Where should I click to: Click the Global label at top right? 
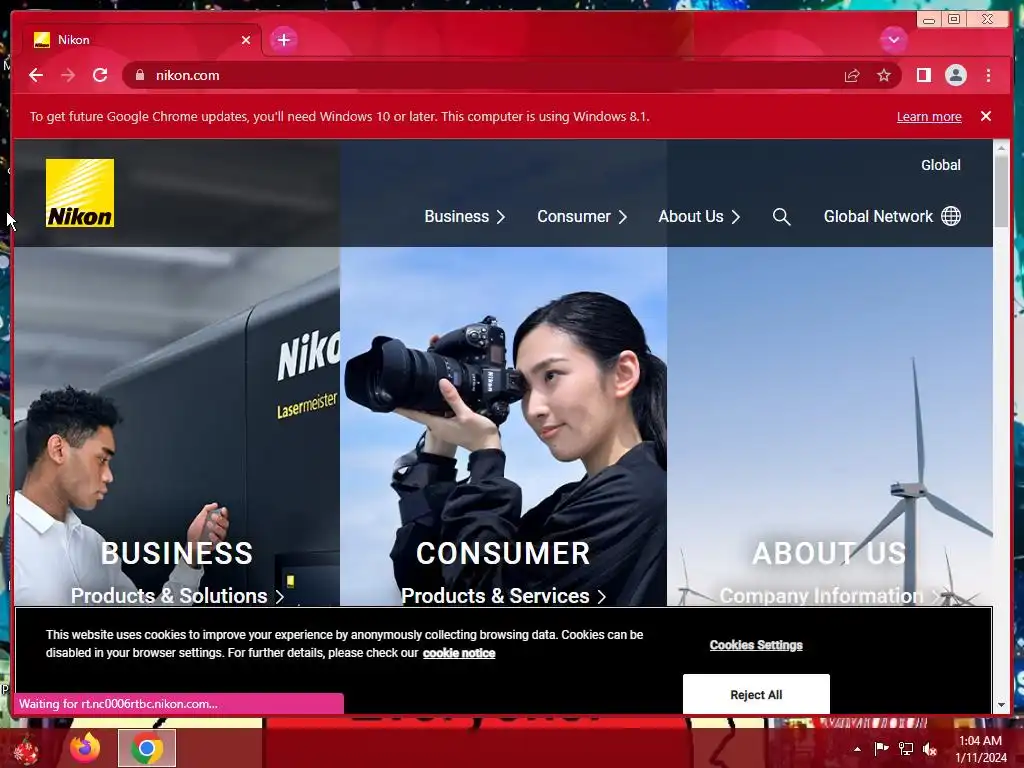point(940,165)
